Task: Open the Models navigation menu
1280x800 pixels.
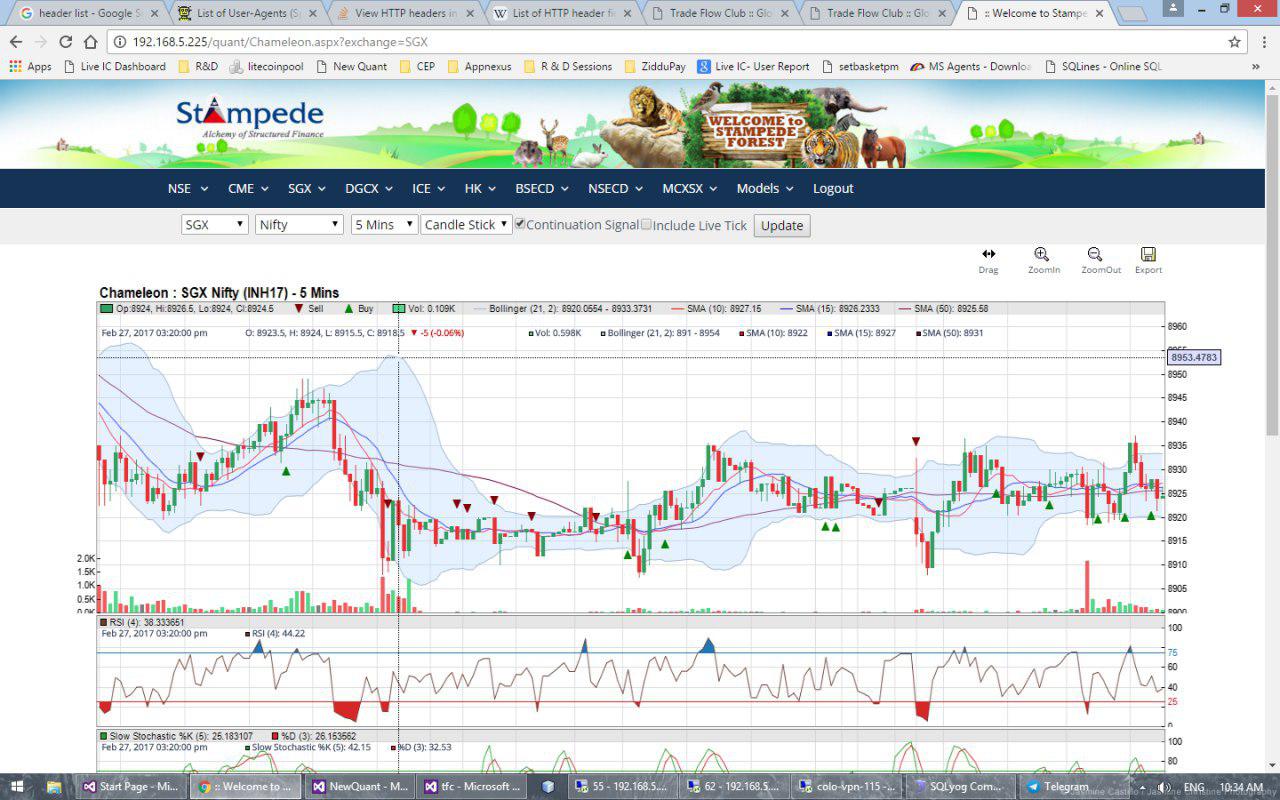Action: pyautogui.click(x=764, y=188)
